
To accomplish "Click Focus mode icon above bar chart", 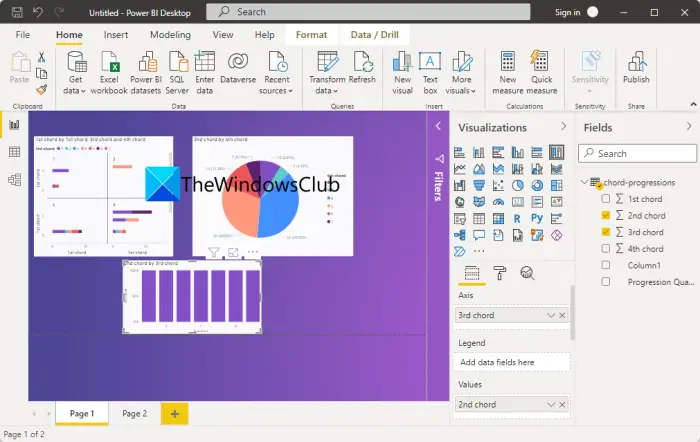I will pyautogui.click(x=233, y=252).
